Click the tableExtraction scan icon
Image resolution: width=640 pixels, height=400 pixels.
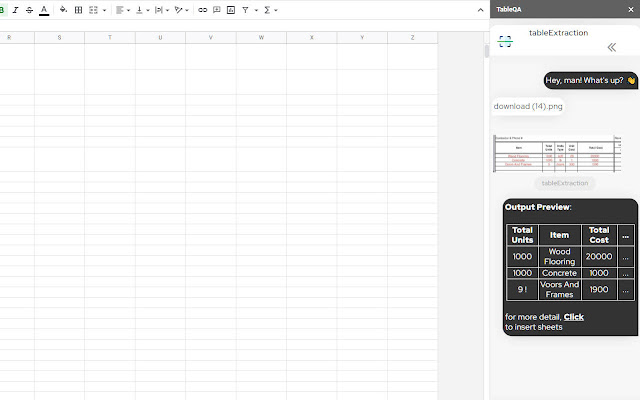(x=505, y=41)
